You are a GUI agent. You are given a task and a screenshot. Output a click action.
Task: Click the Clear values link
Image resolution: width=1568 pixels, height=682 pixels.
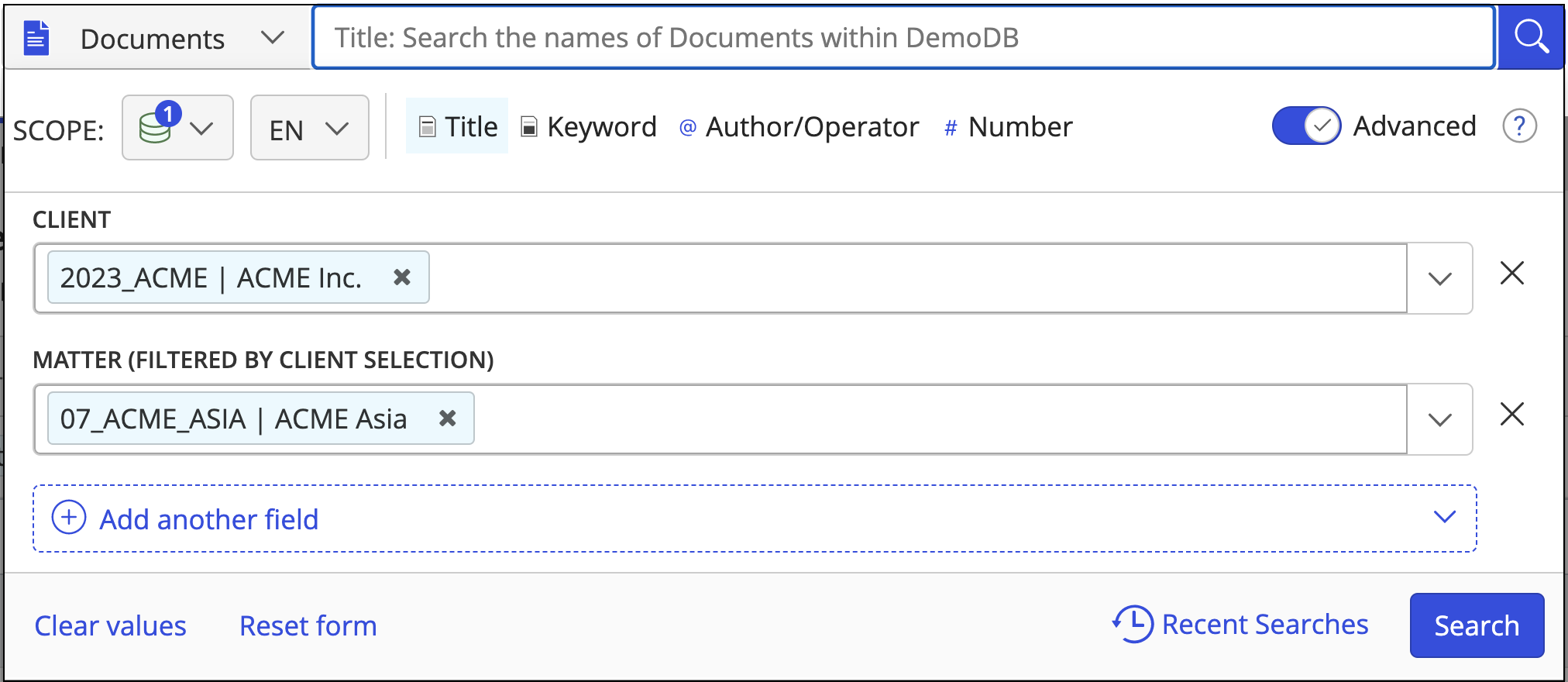[x=111, y=625]
